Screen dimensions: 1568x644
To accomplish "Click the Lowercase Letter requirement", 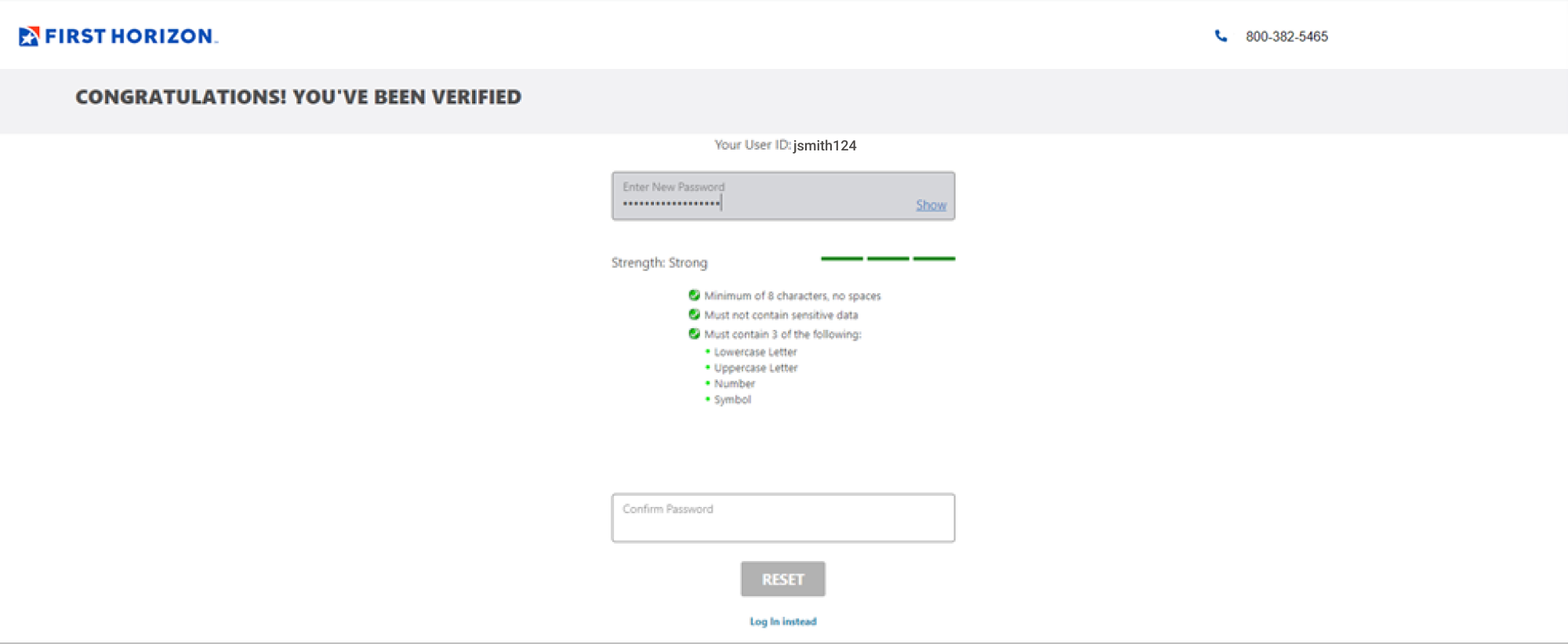I will pyautogui.click(x=755, y=353).
